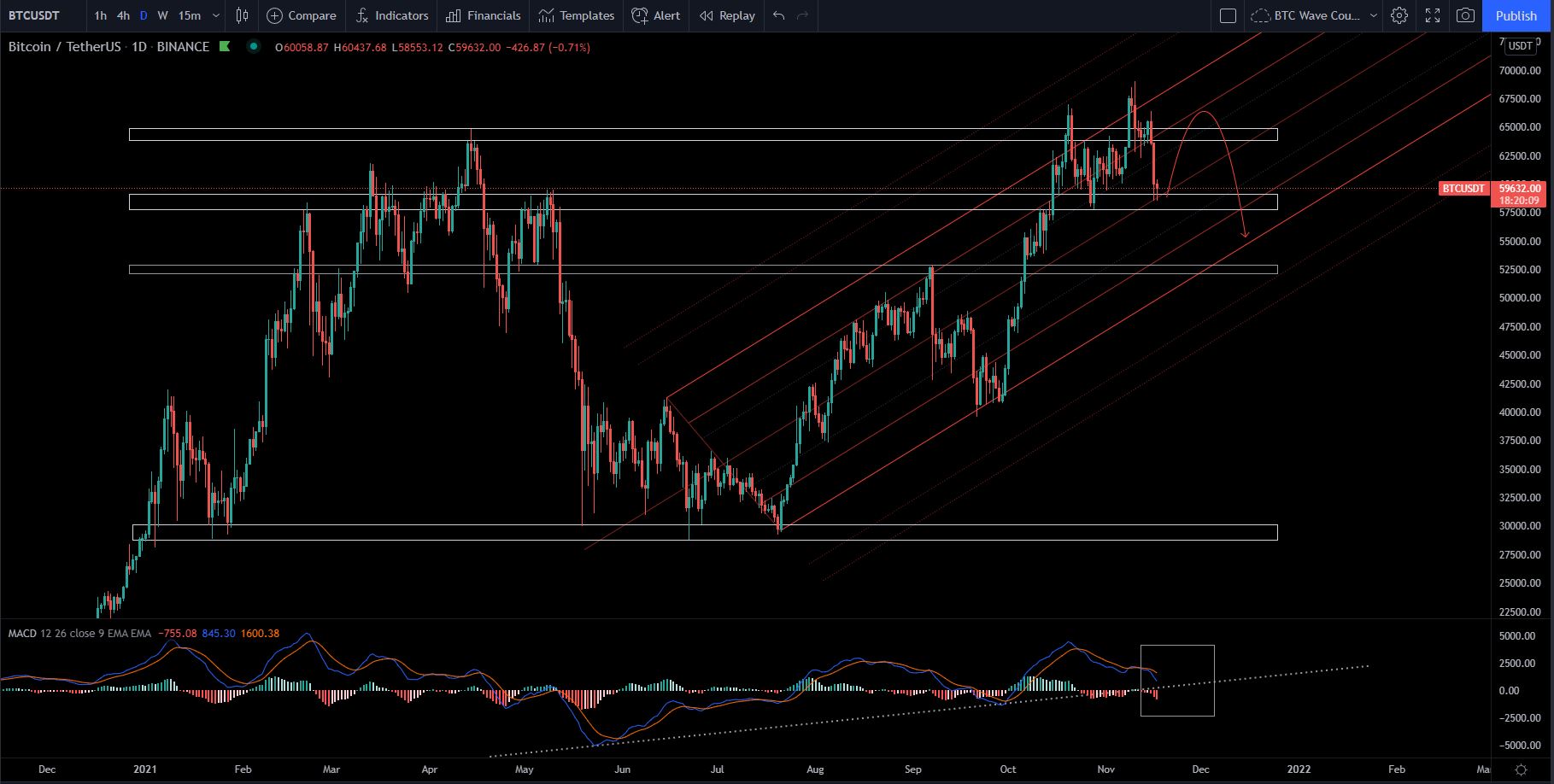Undo the last chart action
The image size is (1554, 784).
[x=778, y=15]
